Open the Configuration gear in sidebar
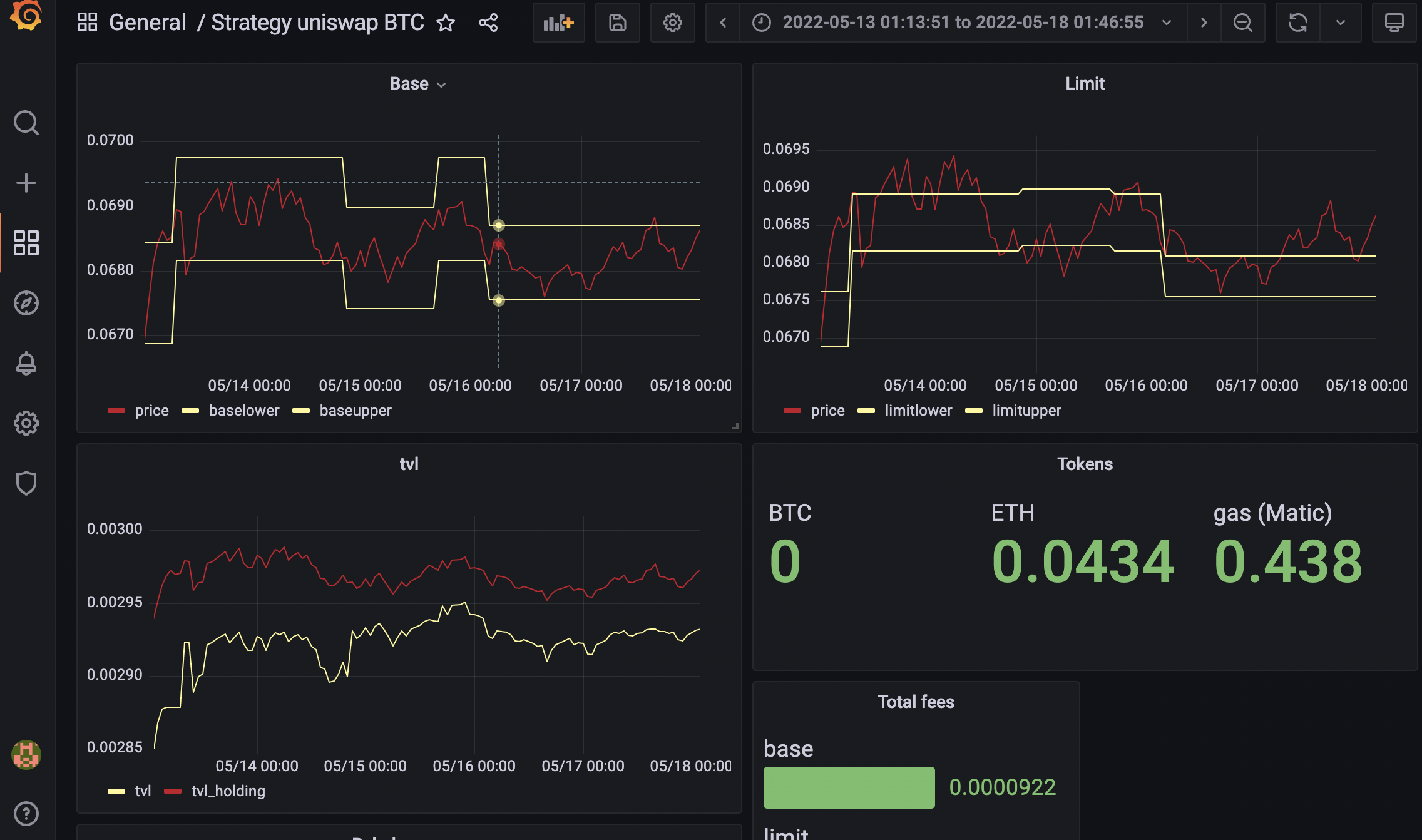The image size is (1422, 840). (x=26, y=423)
